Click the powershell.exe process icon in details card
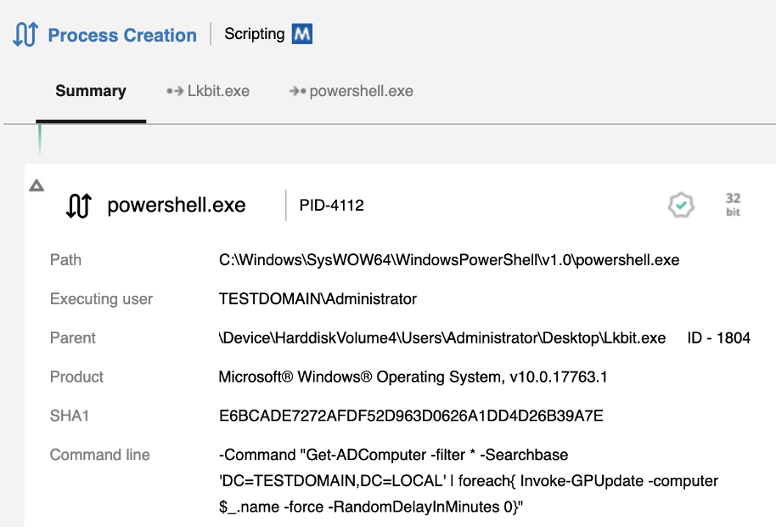 78,206
